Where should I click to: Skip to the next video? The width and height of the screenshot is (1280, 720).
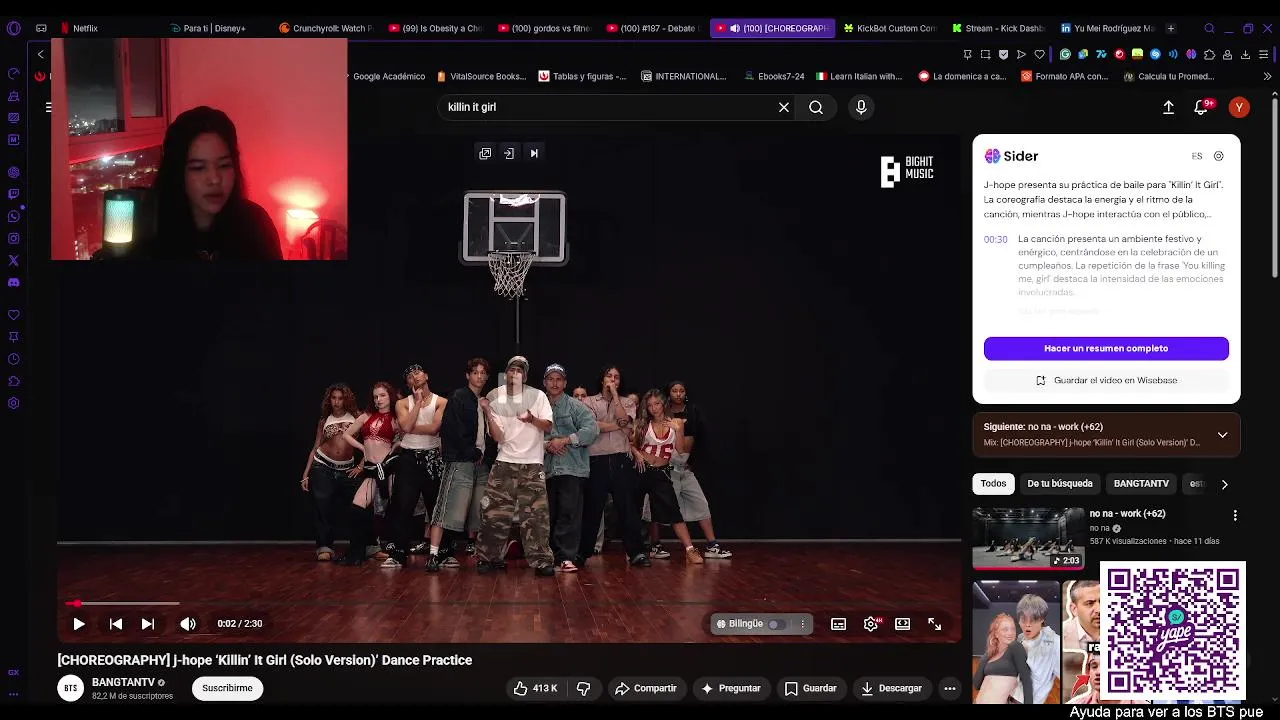[x=148, y=623]
